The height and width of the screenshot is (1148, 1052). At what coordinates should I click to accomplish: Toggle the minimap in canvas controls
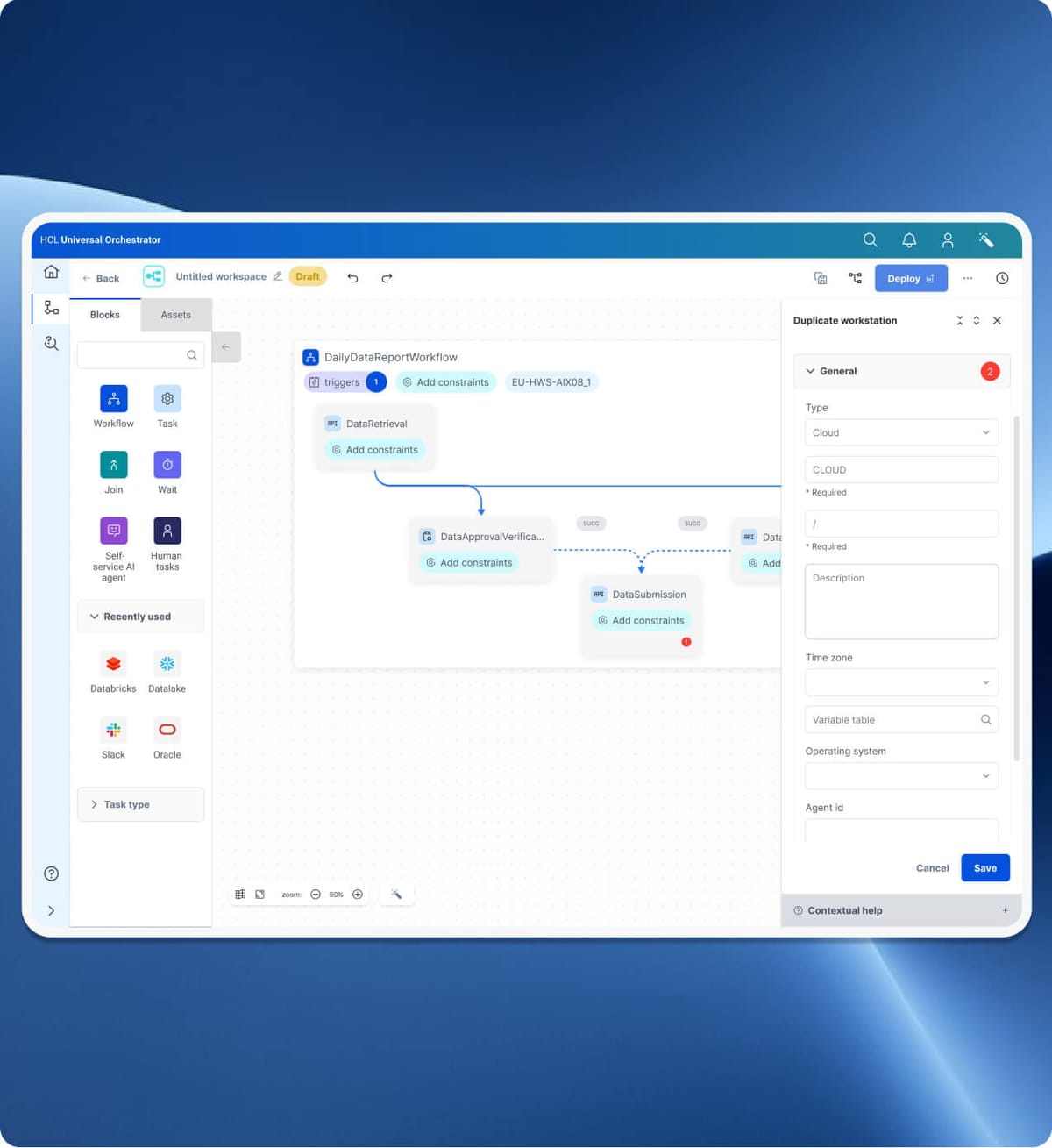pos(259,894)
